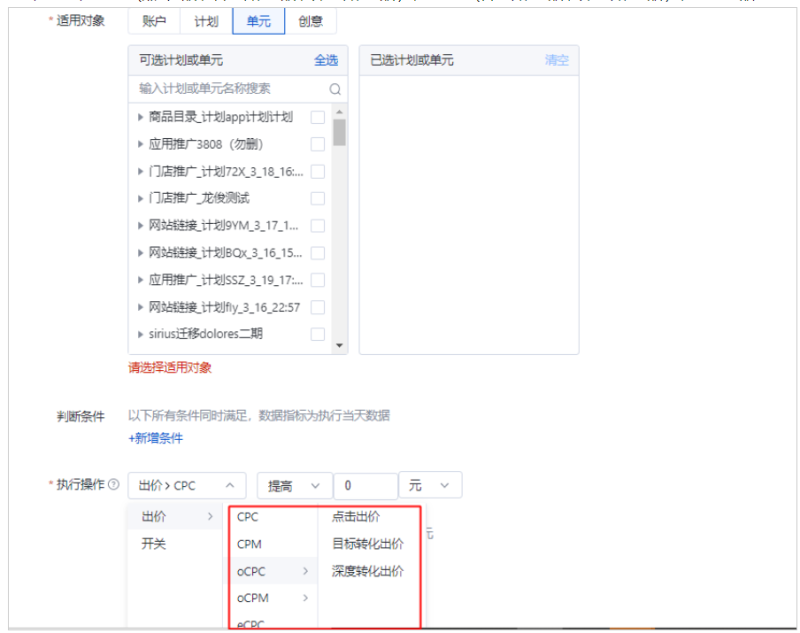Viewport: 800px width, 633px height.
Task: Check the checkbox for 门店推广_龙俊测试
Action: tap(320, 197)
